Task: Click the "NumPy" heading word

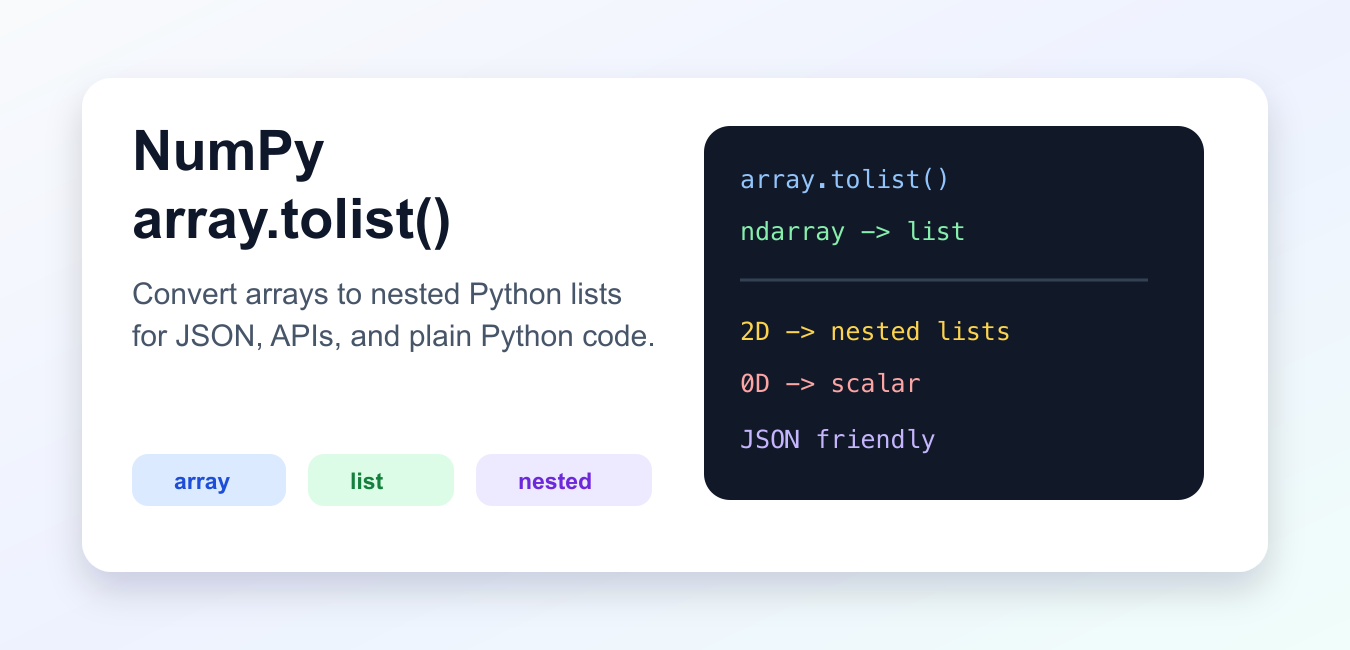Action: [229, 152]
